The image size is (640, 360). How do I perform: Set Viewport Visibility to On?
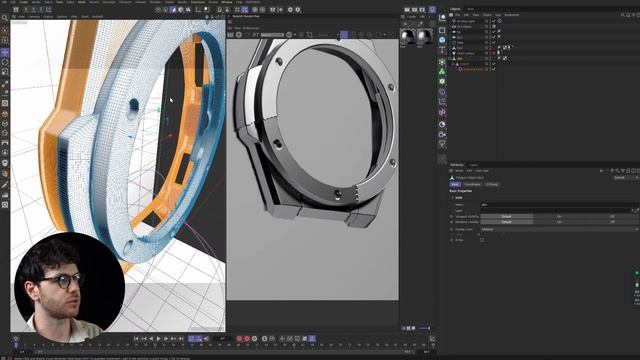559,216
